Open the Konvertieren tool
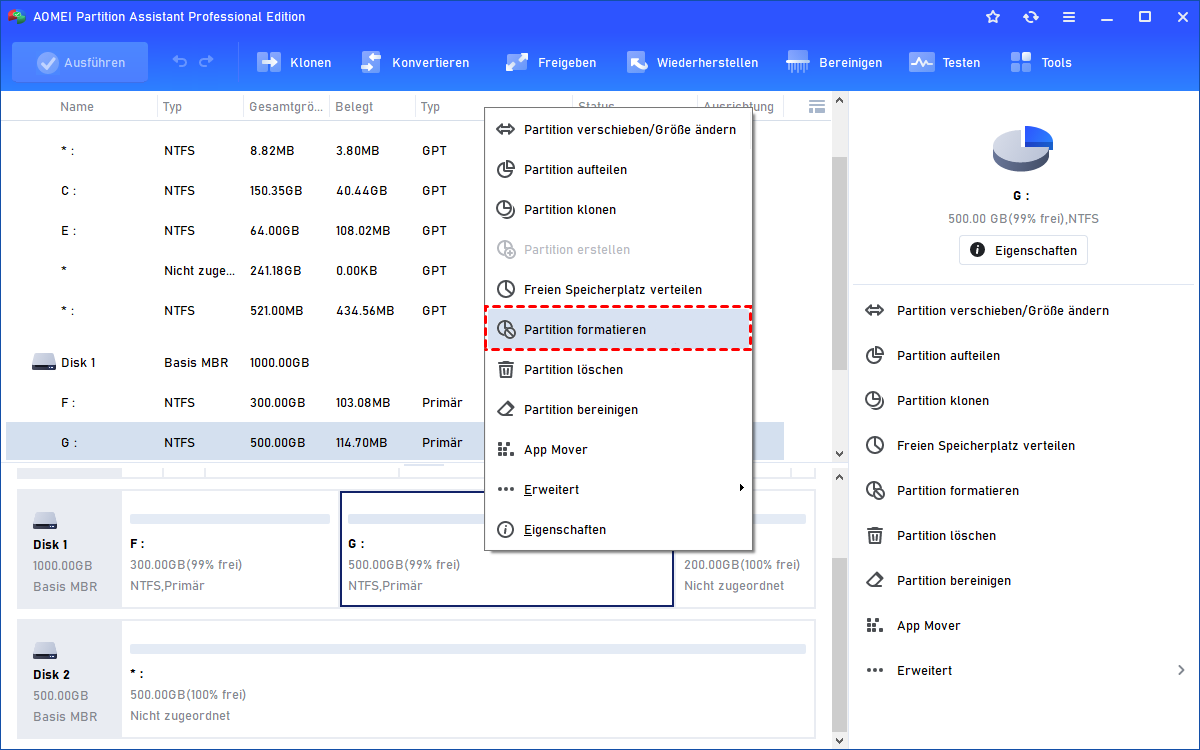This screenshot has width=1200, height=750. [x=371, y=62]
